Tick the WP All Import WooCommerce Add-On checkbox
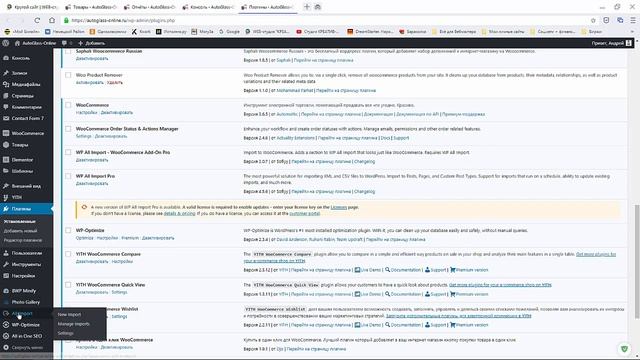Screen dimensions: 640x360 click(68, 152)
